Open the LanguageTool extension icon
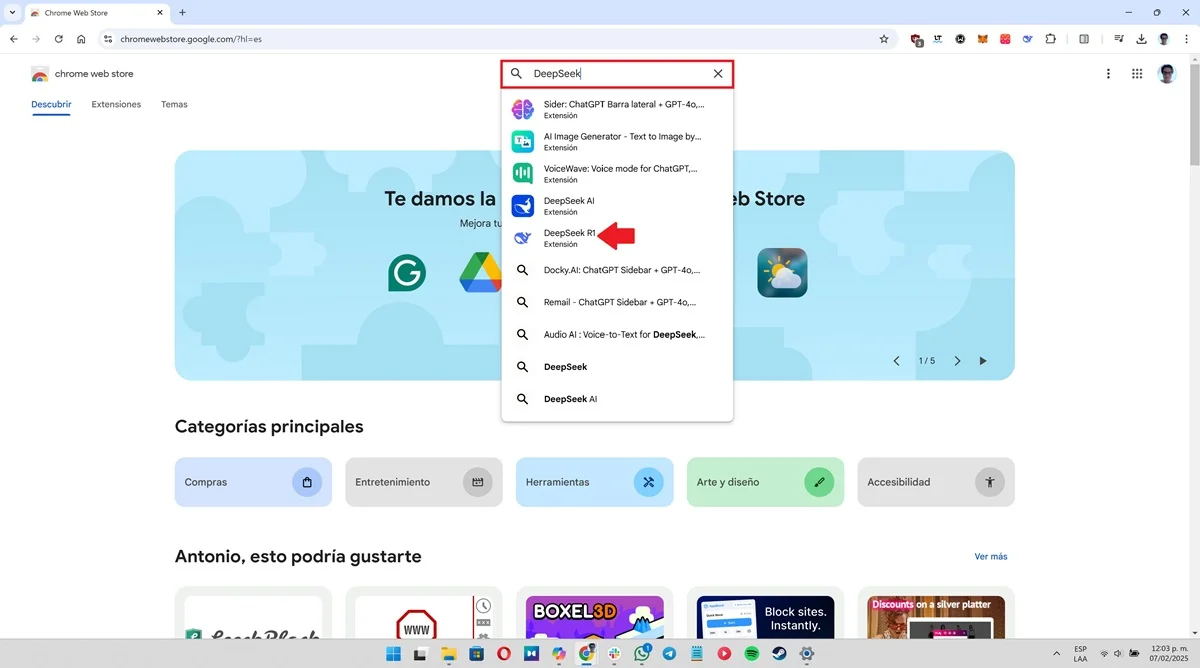Screen dimensions: 1200x668 click(938, 39)
